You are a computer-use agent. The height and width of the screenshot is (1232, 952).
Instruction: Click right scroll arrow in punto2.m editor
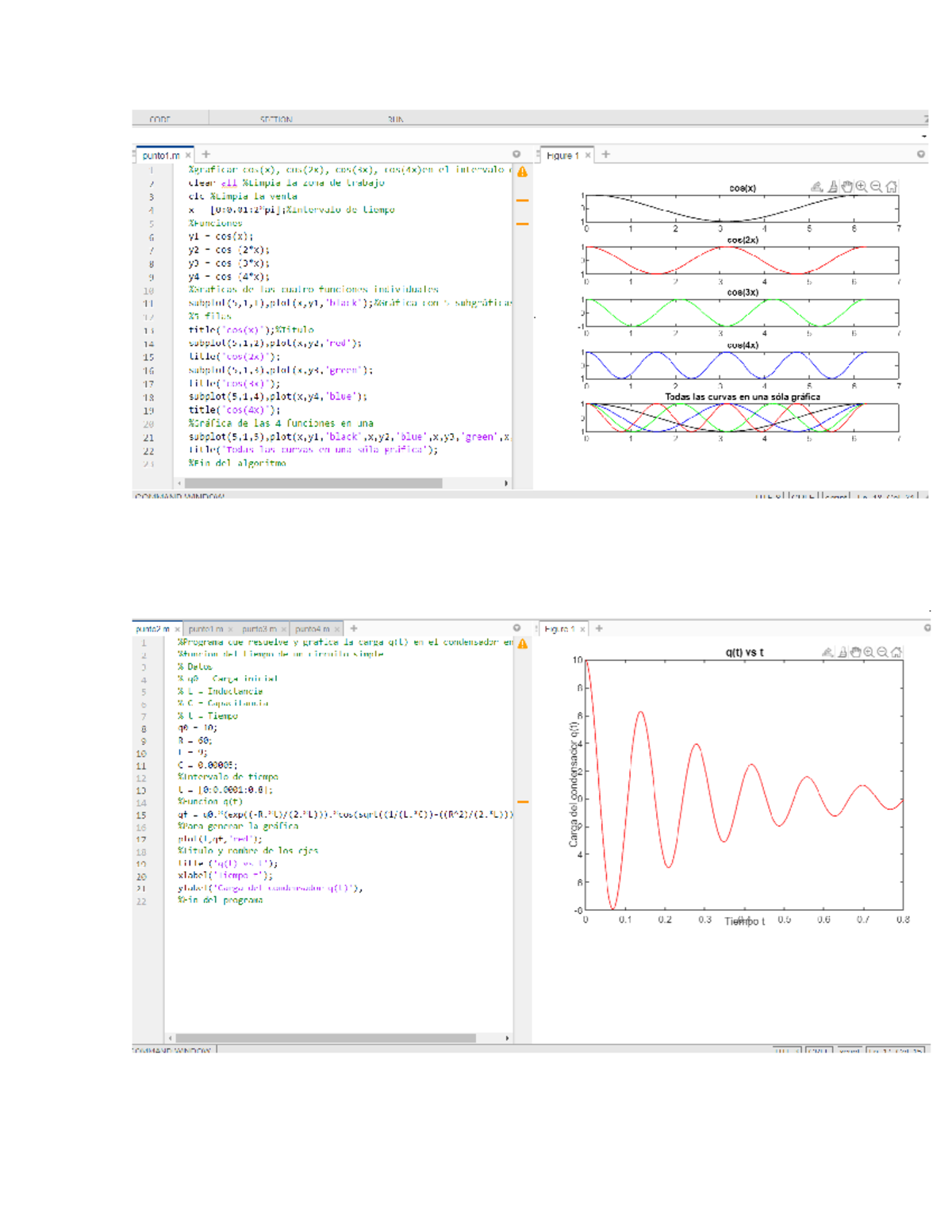coord(507,1038)
